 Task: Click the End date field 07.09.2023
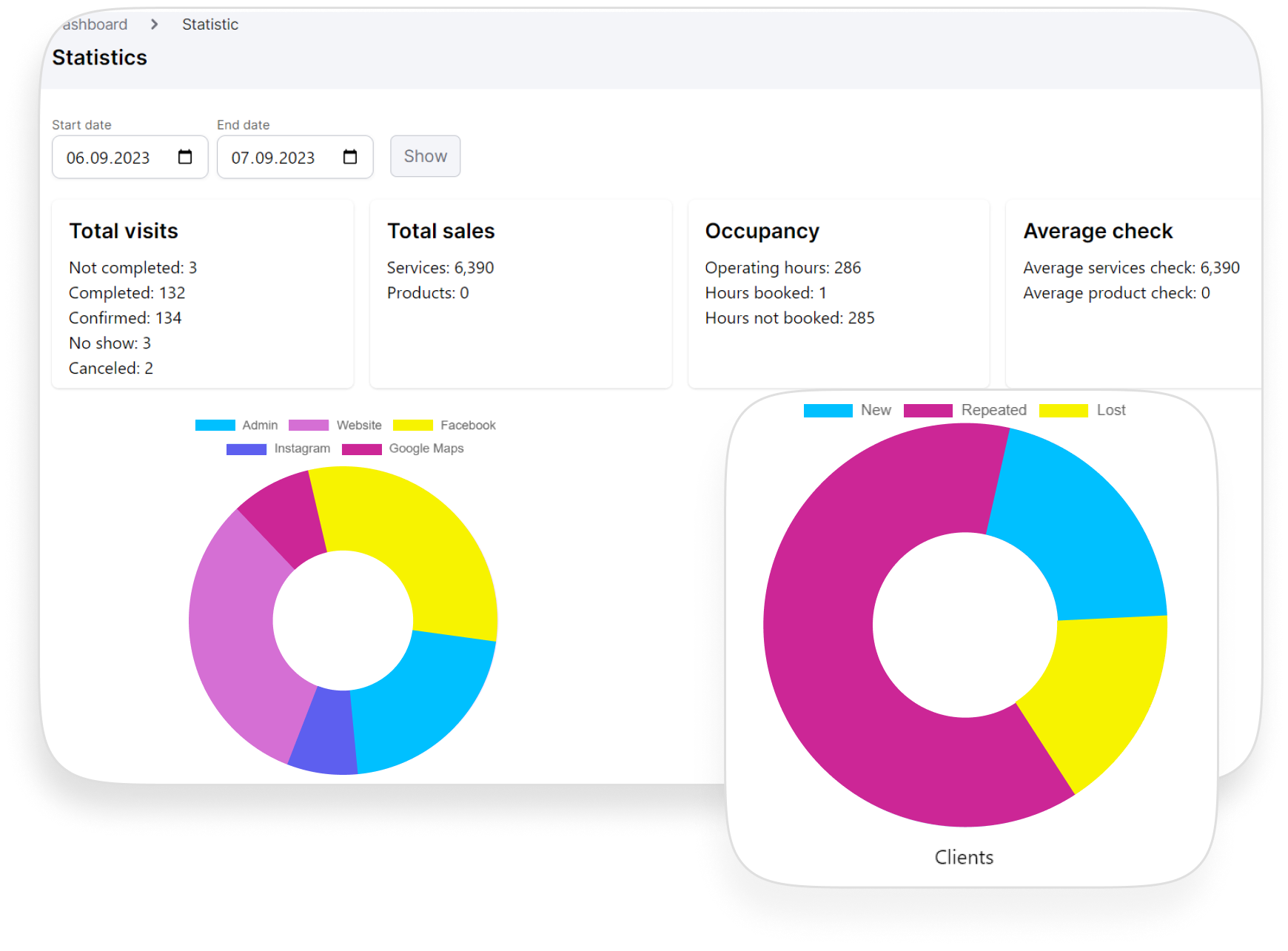tap(295, 157)
